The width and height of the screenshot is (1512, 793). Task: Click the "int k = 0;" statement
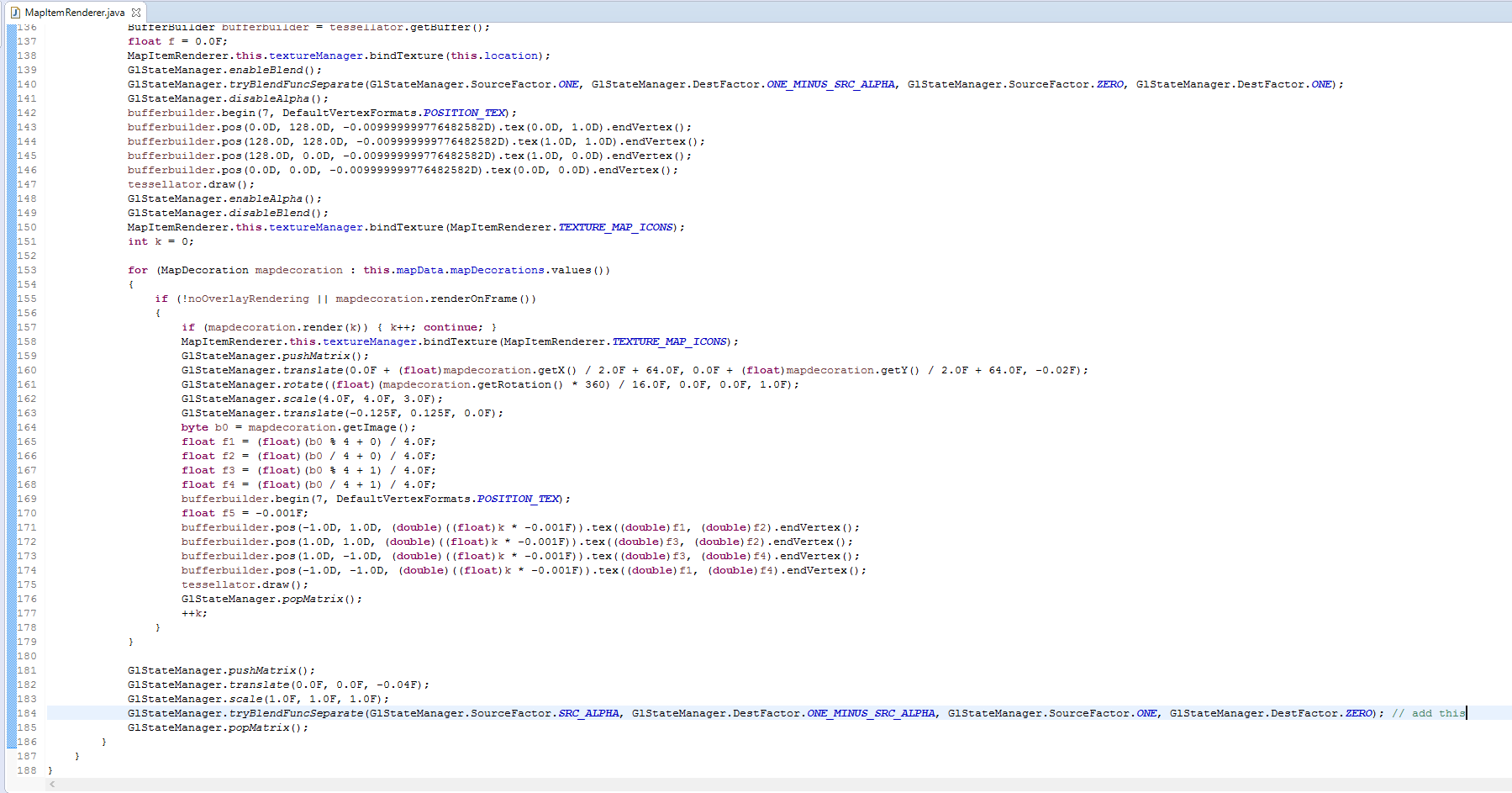pos(161,241)
